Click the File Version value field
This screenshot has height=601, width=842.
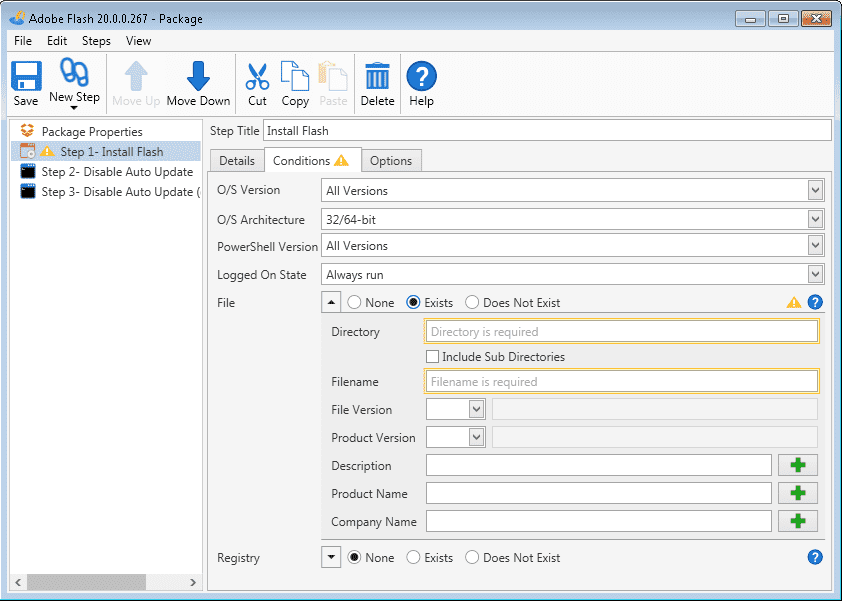[655, 409]
